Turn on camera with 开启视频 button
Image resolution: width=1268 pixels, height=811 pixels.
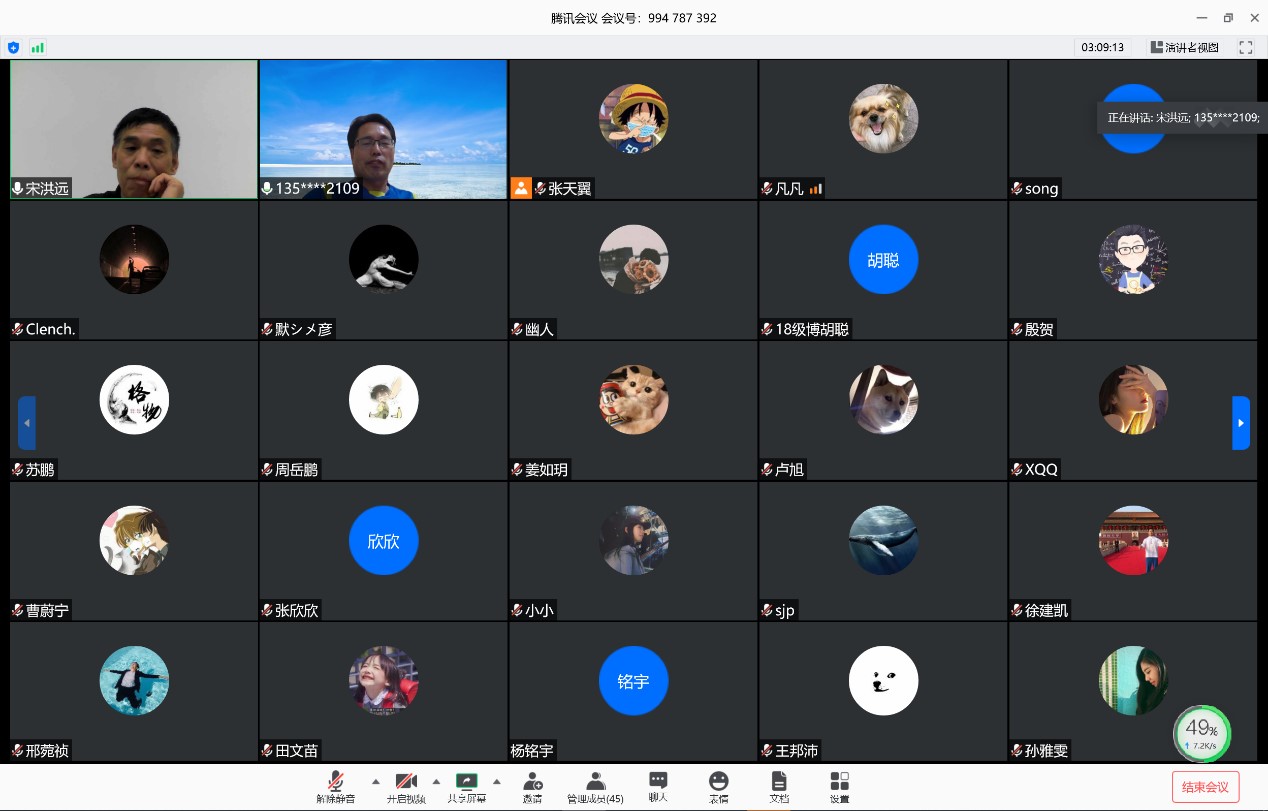406,786
